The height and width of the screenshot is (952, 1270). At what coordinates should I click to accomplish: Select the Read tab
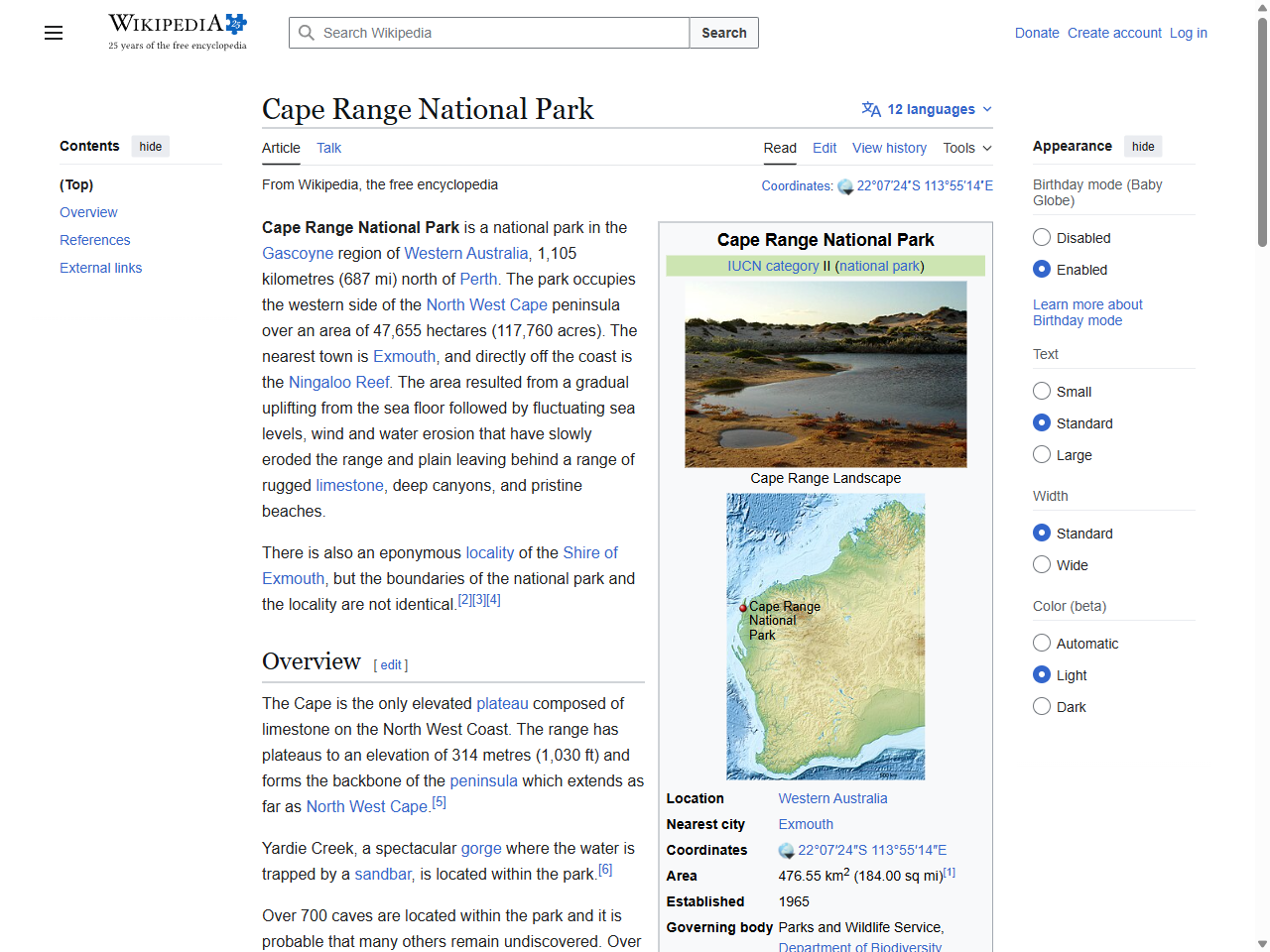(x=780, y=148)
